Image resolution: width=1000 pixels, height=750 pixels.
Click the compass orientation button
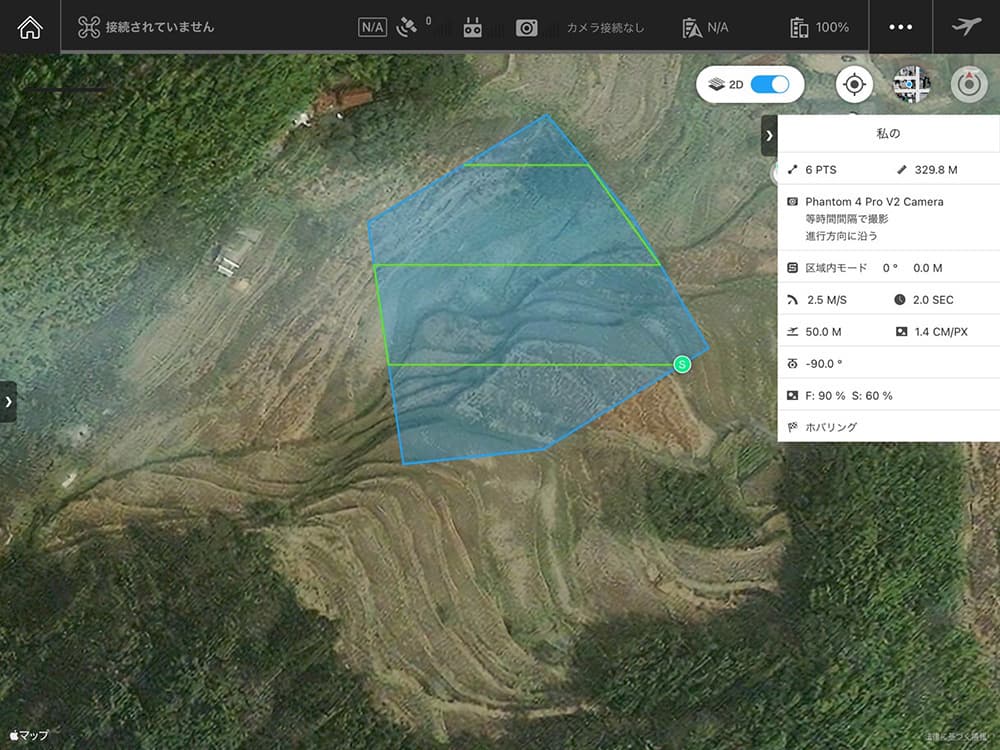(x=969, y=84)
